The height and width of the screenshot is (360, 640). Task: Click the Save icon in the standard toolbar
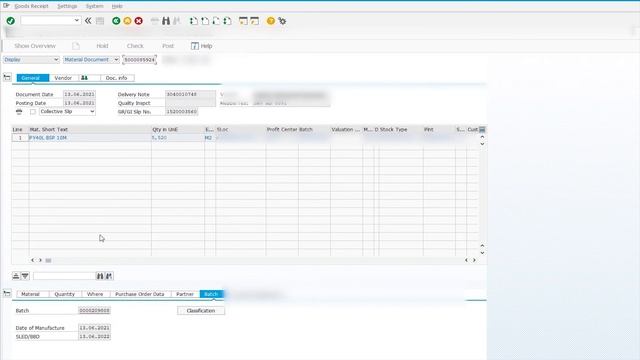click(x=100, y=21)
